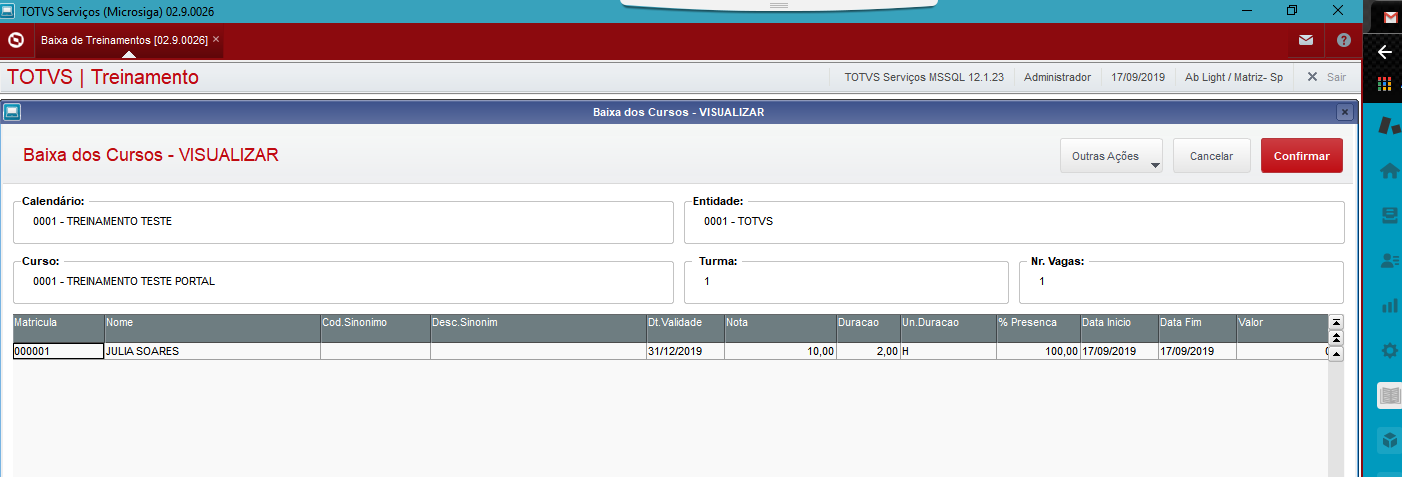1402x477 pixels.
Task: Close the Baixa de Treinamentos tab
Action: point(216,40)
